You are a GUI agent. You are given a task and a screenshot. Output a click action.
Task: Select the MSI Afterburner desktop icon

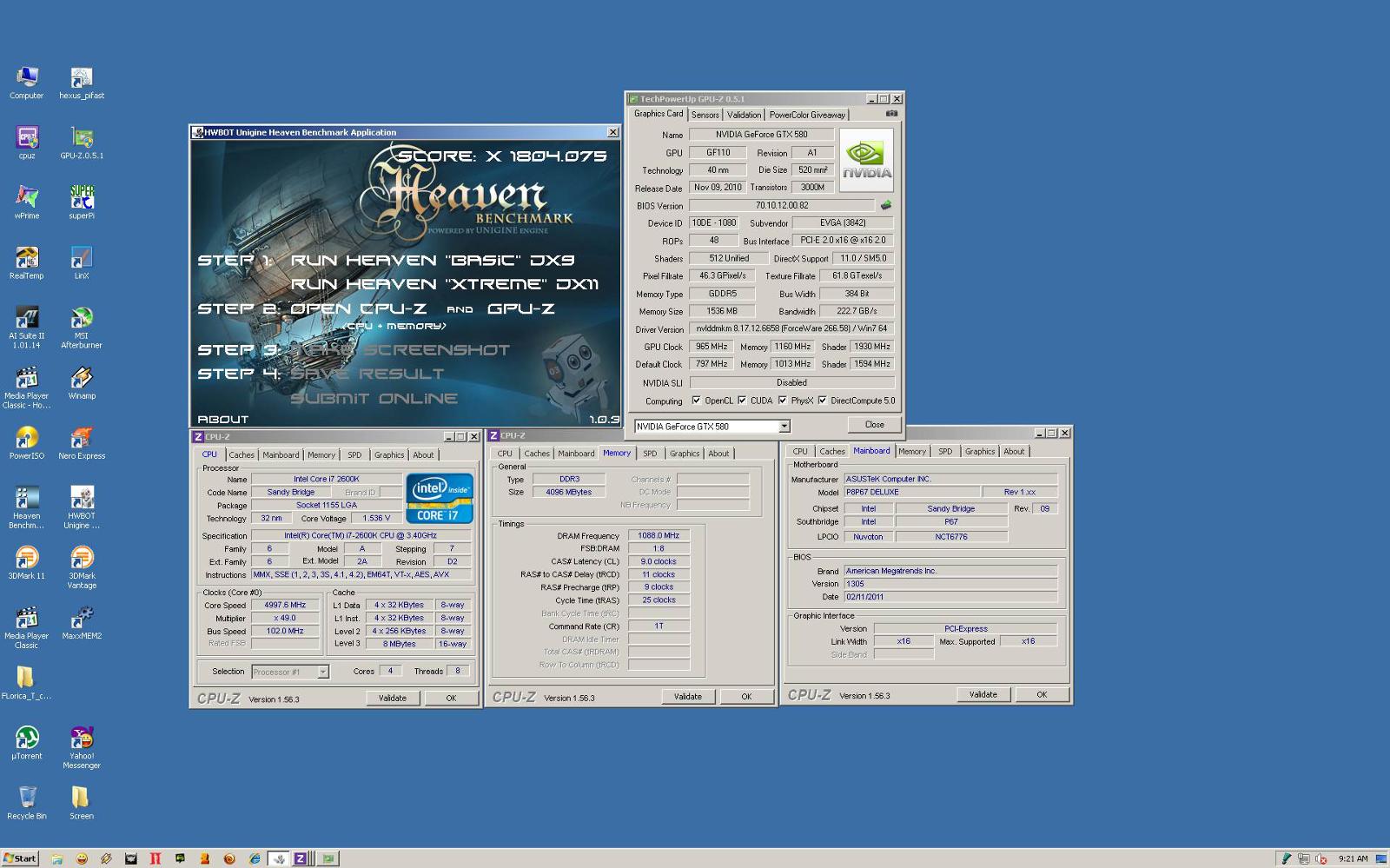pos(82,328)
